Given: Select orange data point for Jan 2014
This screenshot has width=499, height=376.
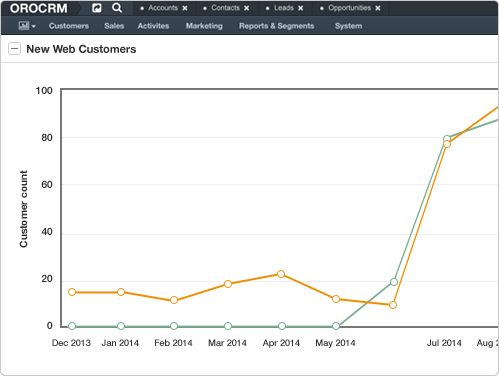Looking at the screenshot, I should pos(121,292).
